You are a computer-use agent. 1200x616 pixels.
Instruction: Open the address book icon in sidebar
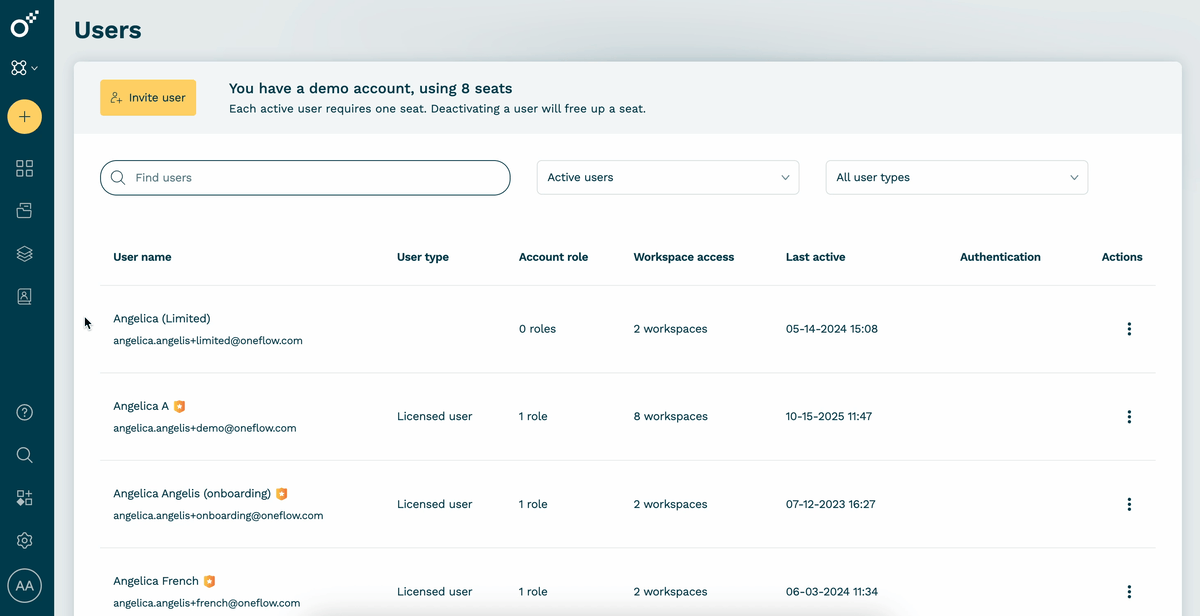click(25, 297)
